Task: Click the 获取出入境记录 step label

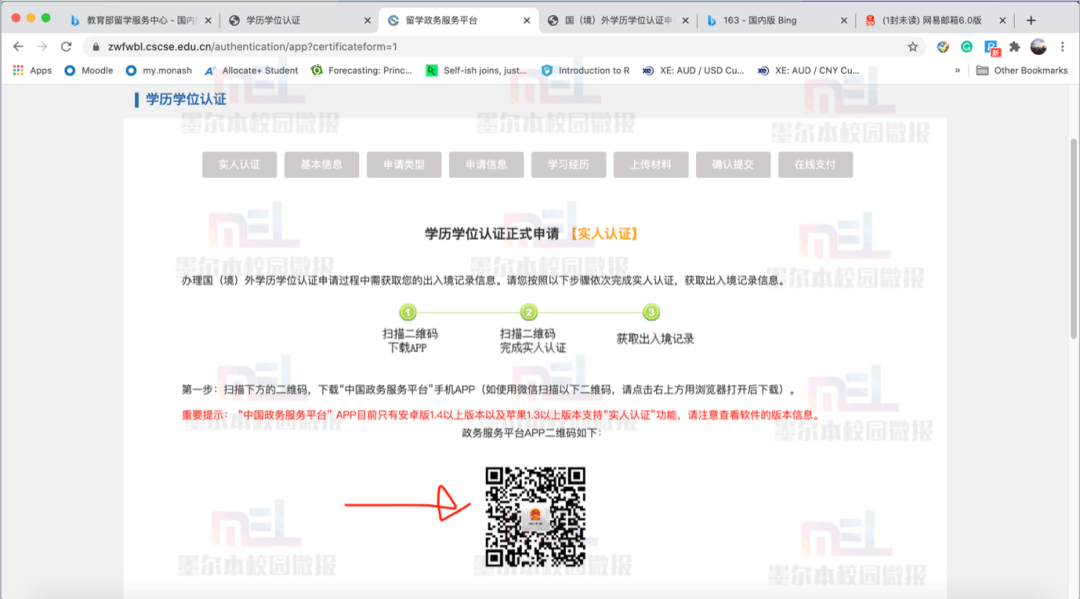Action: (x=655, y=339)
